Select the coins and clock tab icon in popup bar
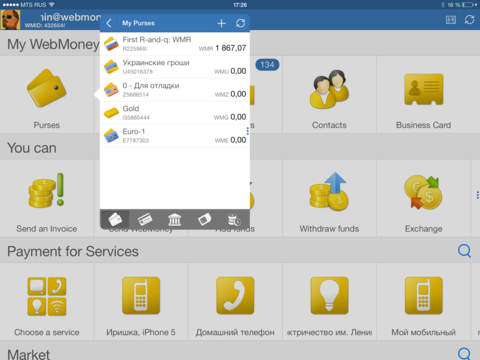The width and height of the screenshot is (480, 360). tap(234, 220)
